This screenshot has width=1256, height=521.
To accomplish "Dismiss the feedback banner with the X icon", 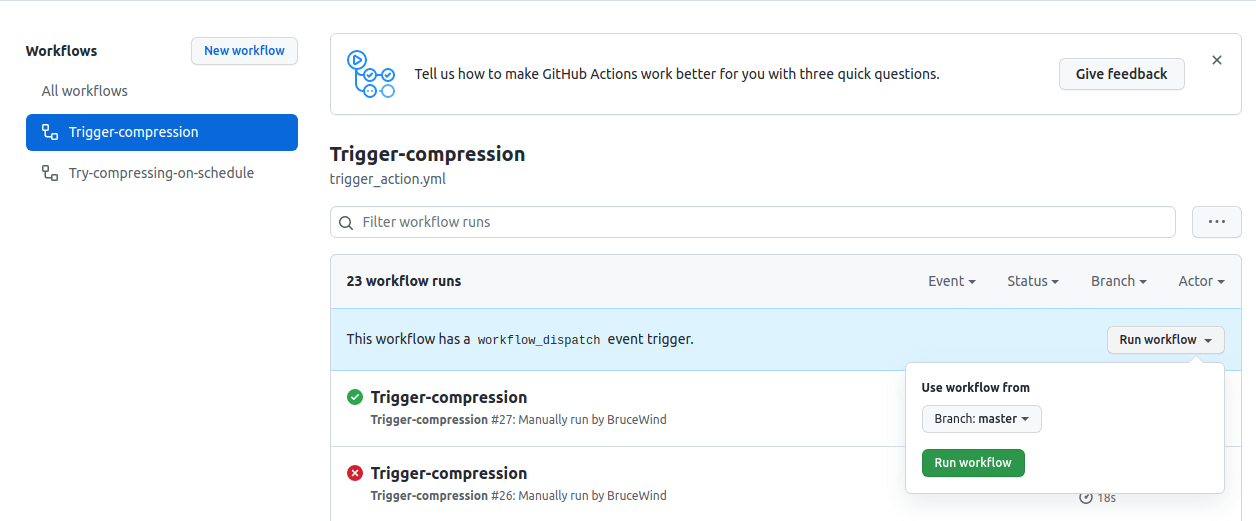I will 1217,60.
